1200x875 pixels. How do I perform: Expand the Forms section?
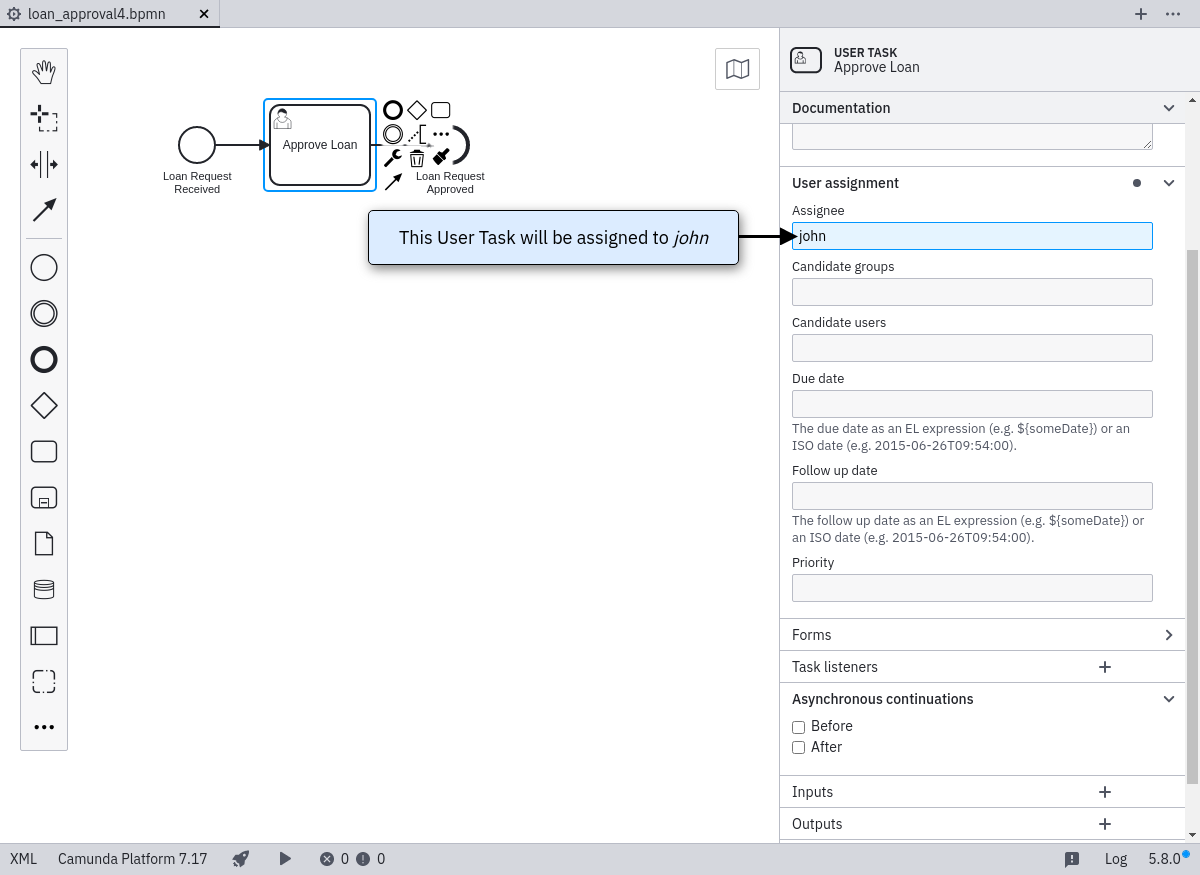point(1168,635)
